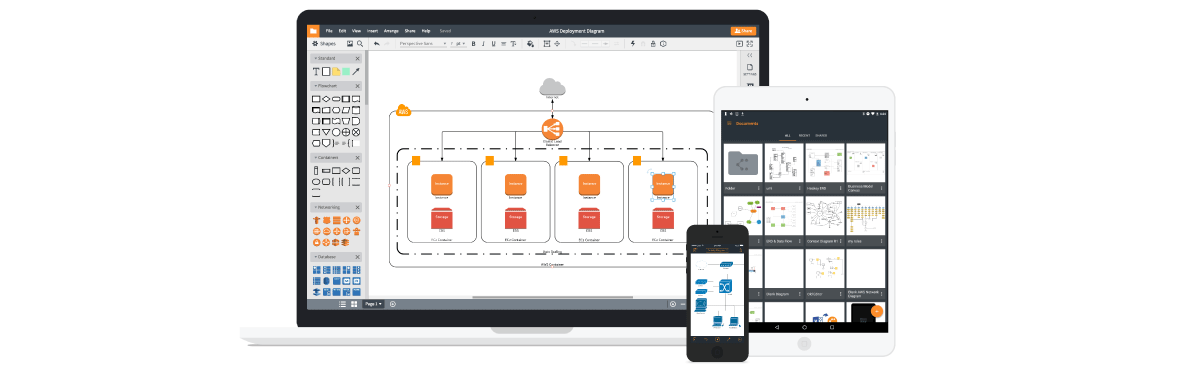The image size is (1204, 370).
Task: Click the add page plus button
Action: coord(393,304)
